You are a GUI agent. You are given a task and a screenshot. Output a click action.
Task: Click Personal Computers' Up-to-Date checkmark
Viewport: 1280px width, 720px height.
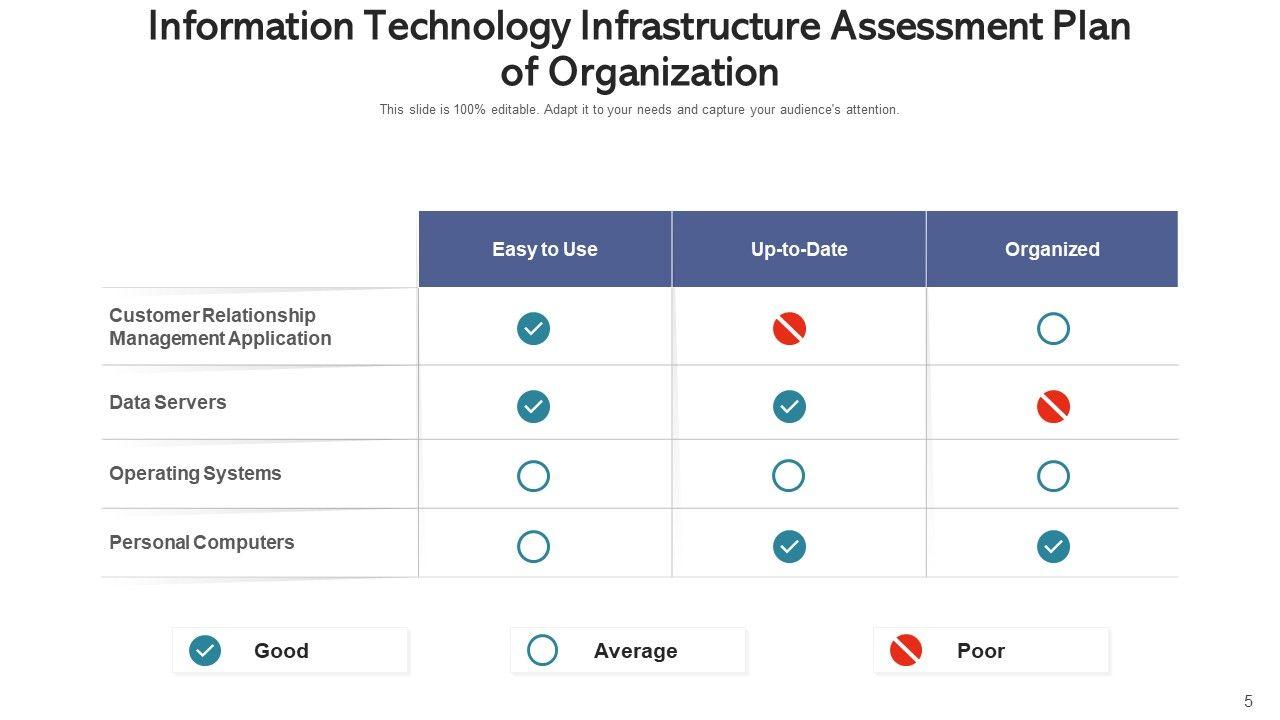coord(789,546)
